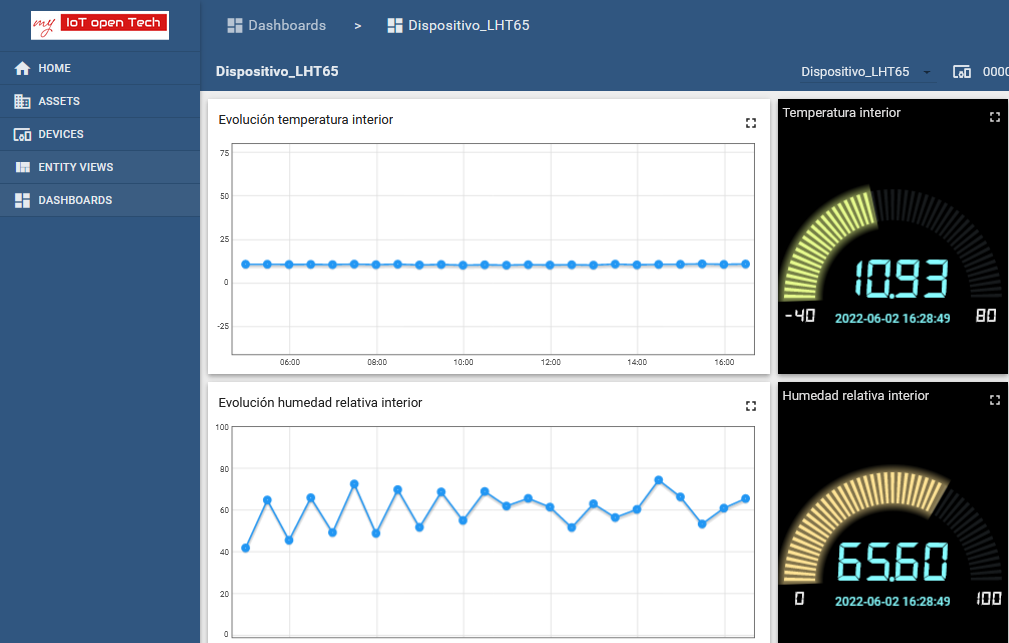Expand the temperature evolution chart to fullscreen
The image size is (1009, 643).
click(751, 122)
